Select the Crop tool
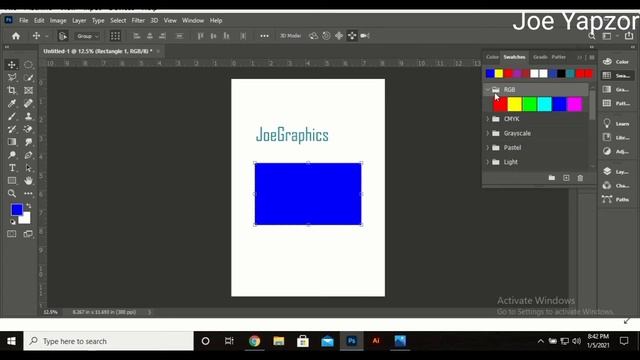 [12, 90]
